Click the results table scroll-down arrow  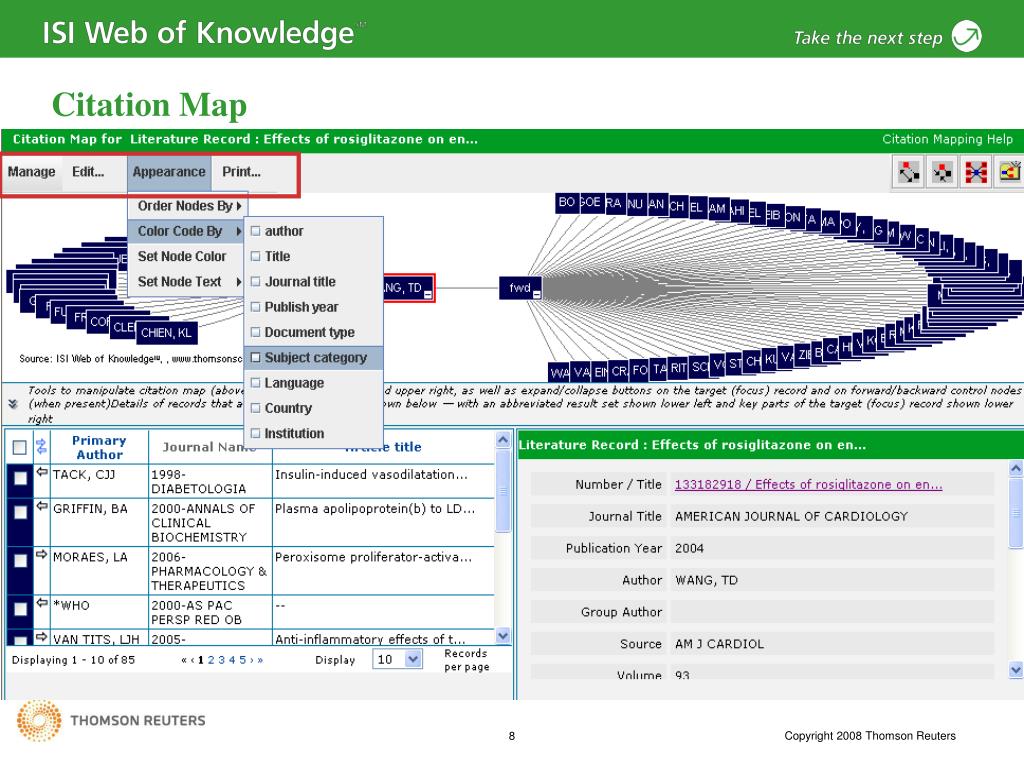(503, 635)
